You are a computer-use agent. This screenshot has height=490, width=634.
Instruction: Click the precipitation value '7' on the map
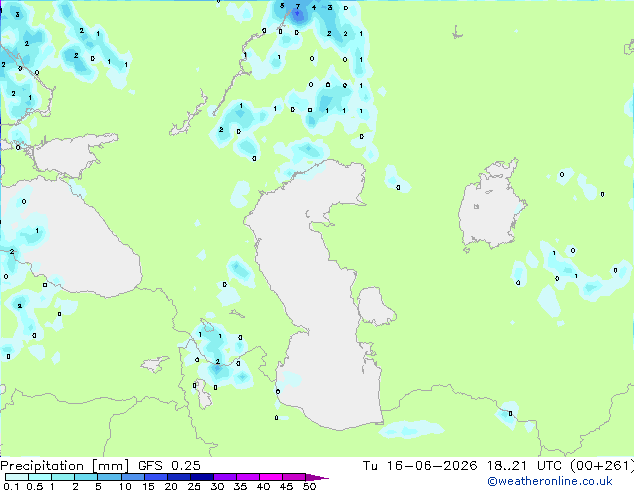point(298,7)
